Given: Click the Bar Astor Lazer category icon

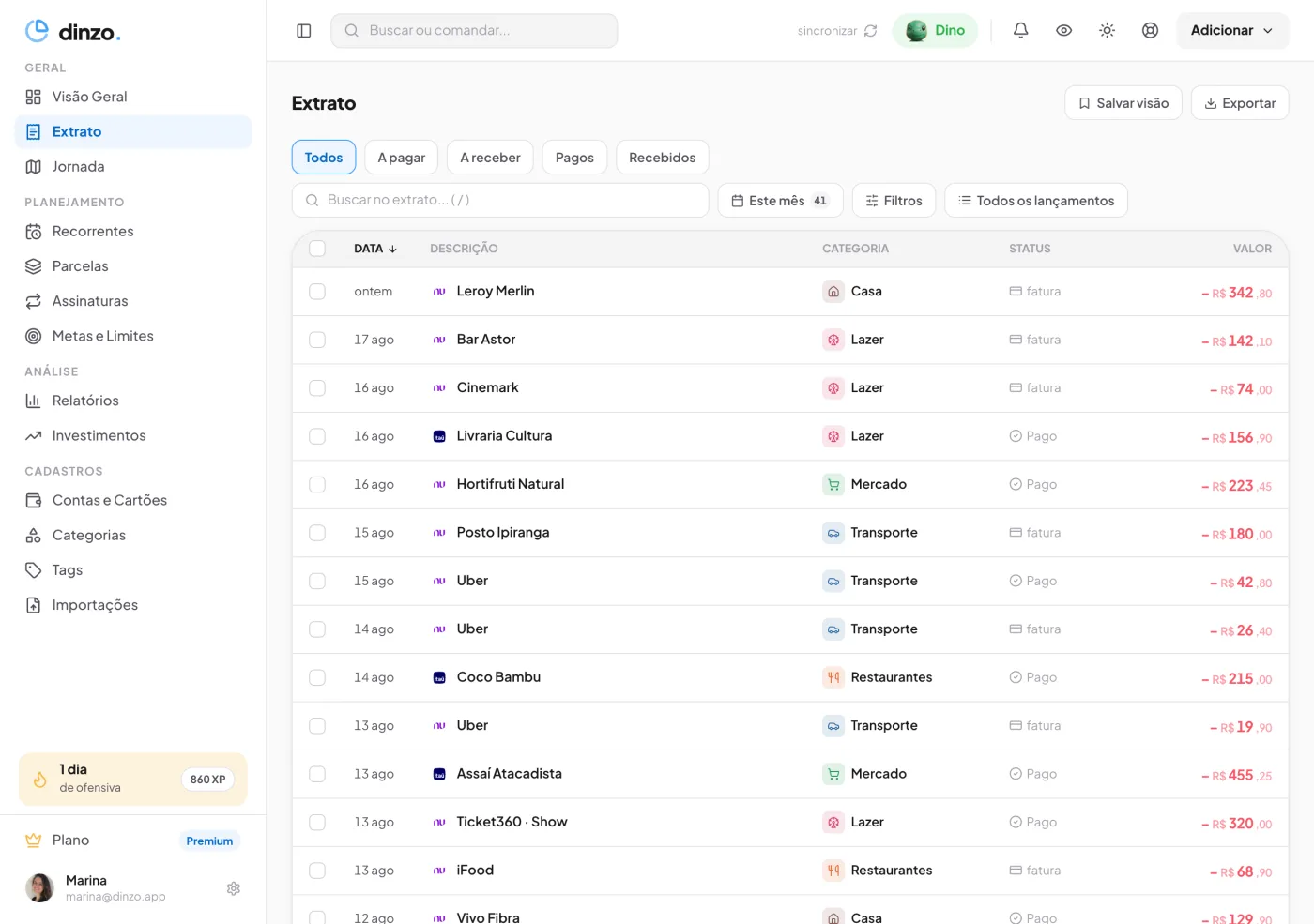Looking at the screenshot, I should [833, 340].
